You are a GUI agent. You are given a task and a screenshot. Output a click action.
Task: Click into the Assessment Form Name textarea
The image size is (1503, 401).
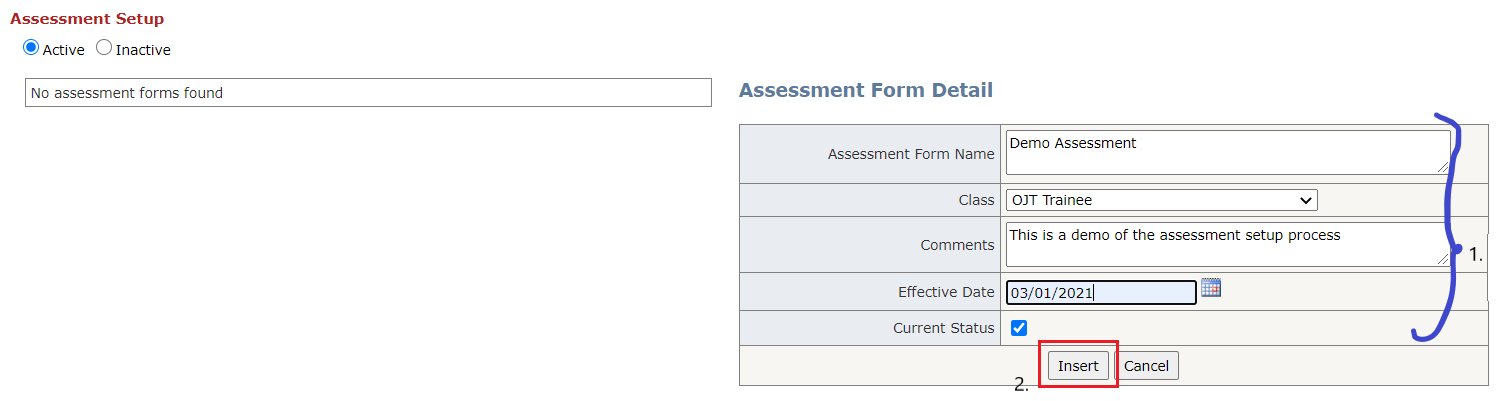[1220, 151]
